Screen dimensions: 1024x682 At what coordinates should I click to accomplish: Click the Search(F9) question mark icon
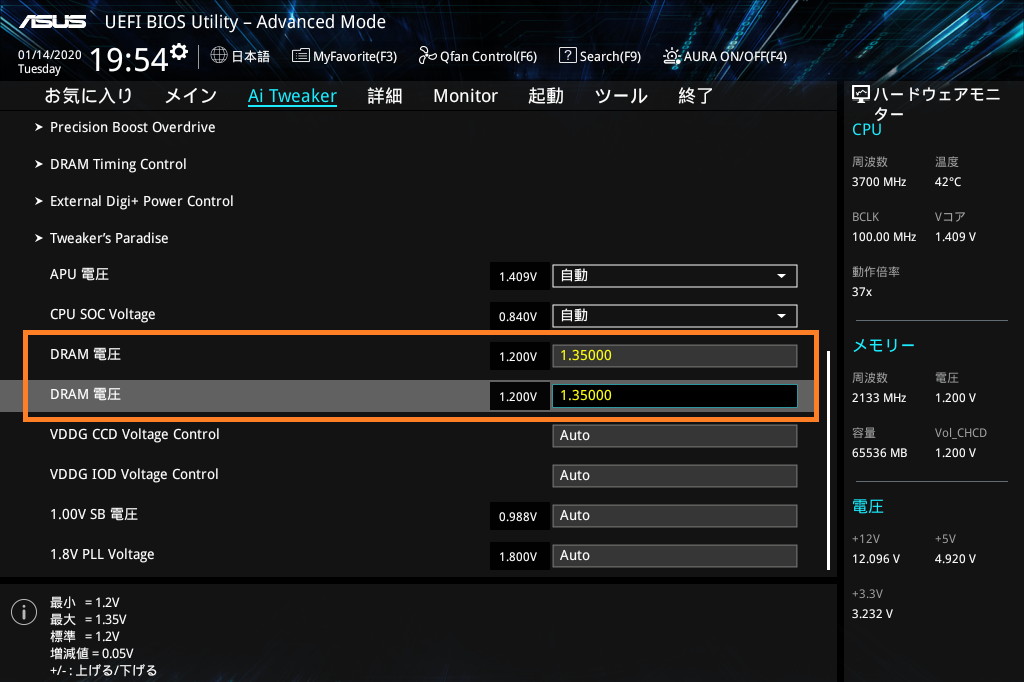click(568, 56)
